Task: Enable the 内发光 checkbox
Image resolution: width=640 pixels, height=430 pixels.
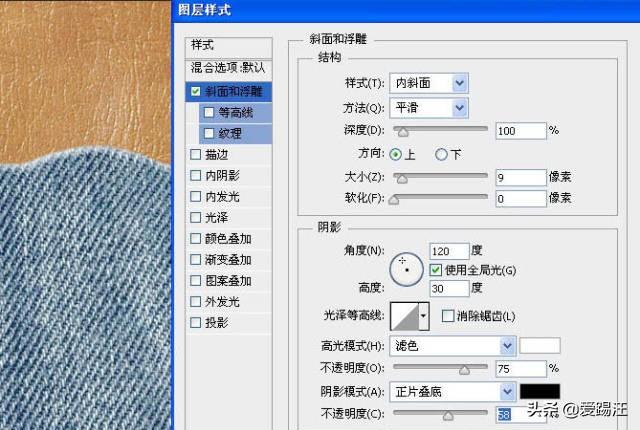Action: pyautogui.click(x=196, y=197)
